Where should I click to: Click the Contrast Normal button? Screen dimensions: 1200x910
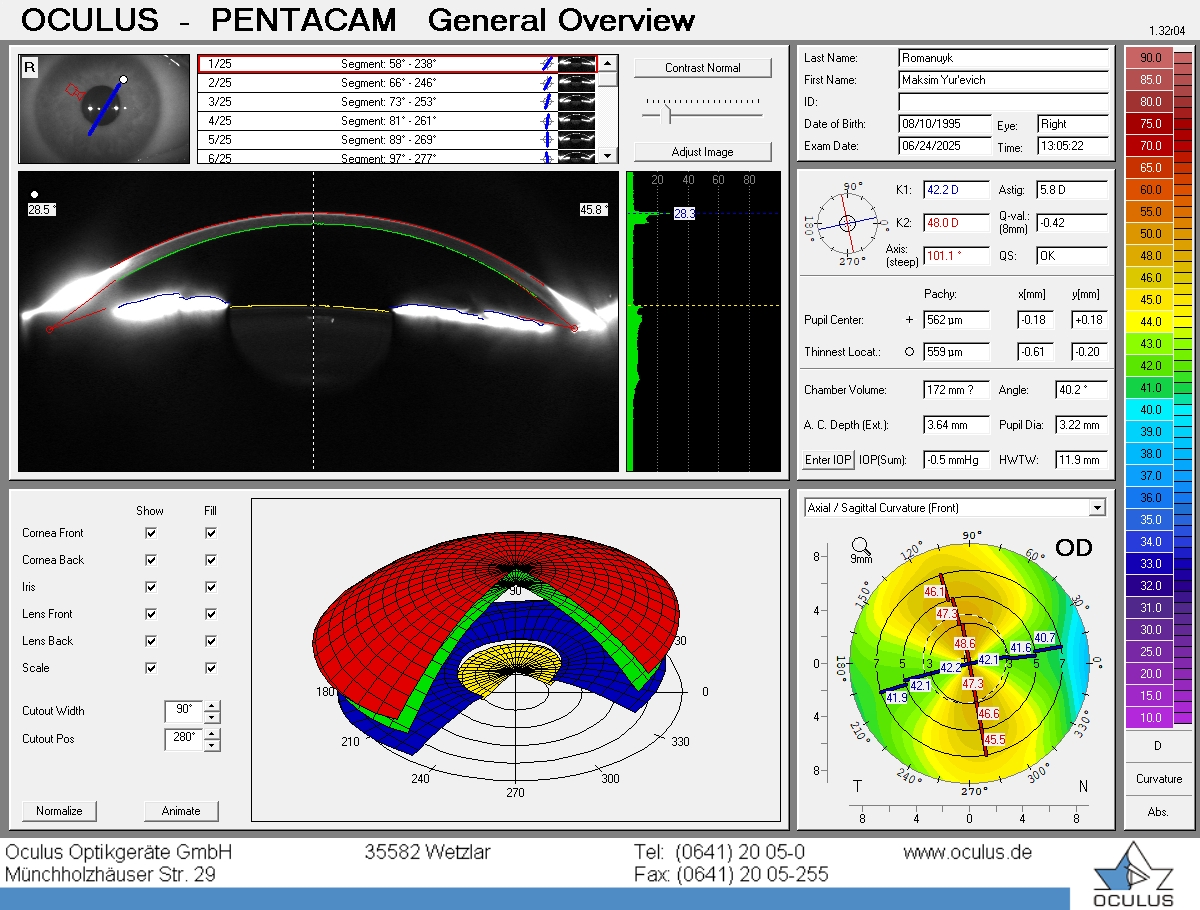tap(703, 68)
